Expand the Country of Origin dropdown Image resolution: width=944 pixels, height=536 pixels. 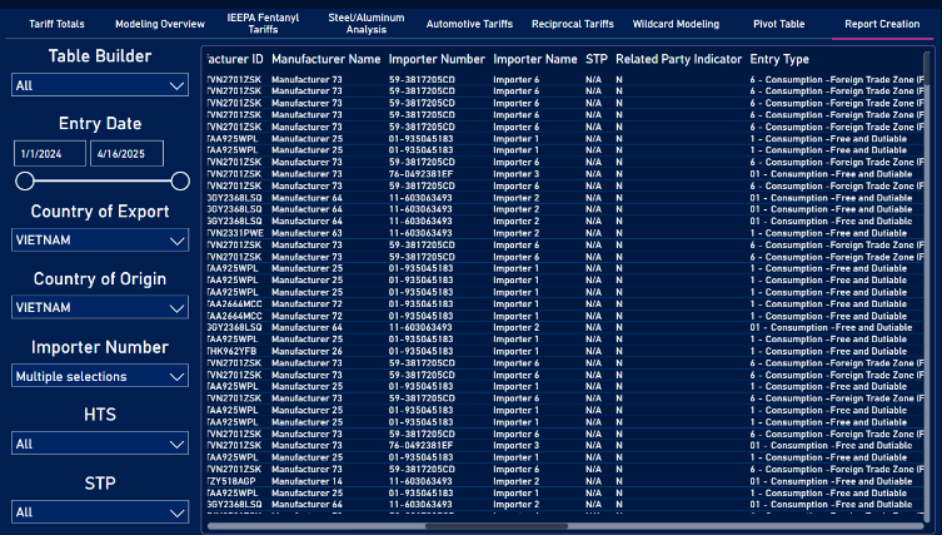[100, 308]
